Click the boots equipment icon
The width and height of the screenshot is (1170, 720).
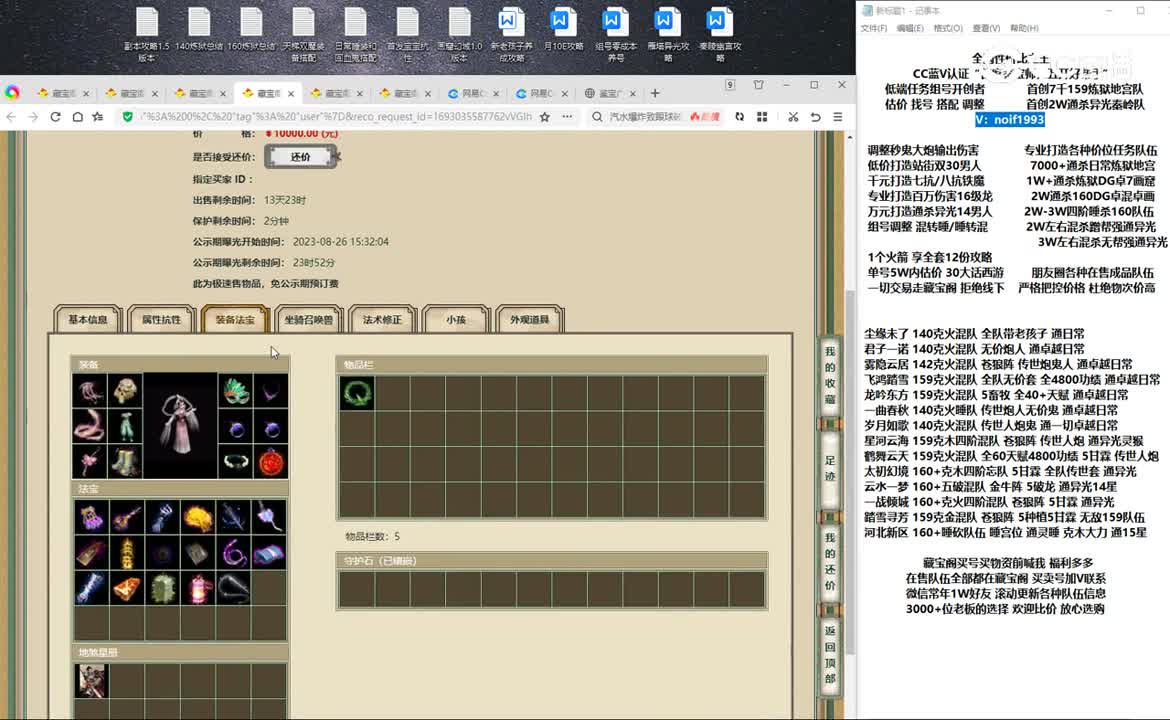coord(125,461)
